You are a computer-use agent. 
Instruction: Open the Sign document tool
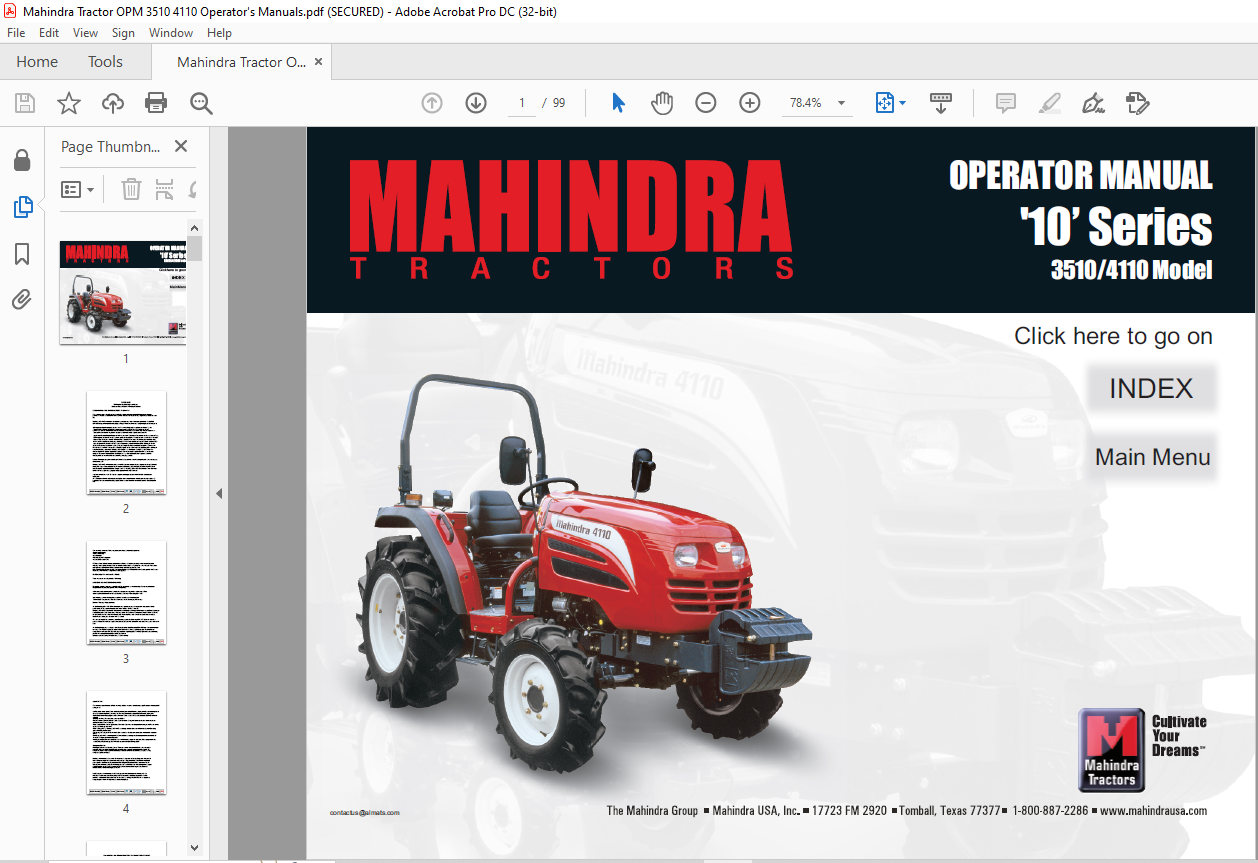tap(1093, 103)
